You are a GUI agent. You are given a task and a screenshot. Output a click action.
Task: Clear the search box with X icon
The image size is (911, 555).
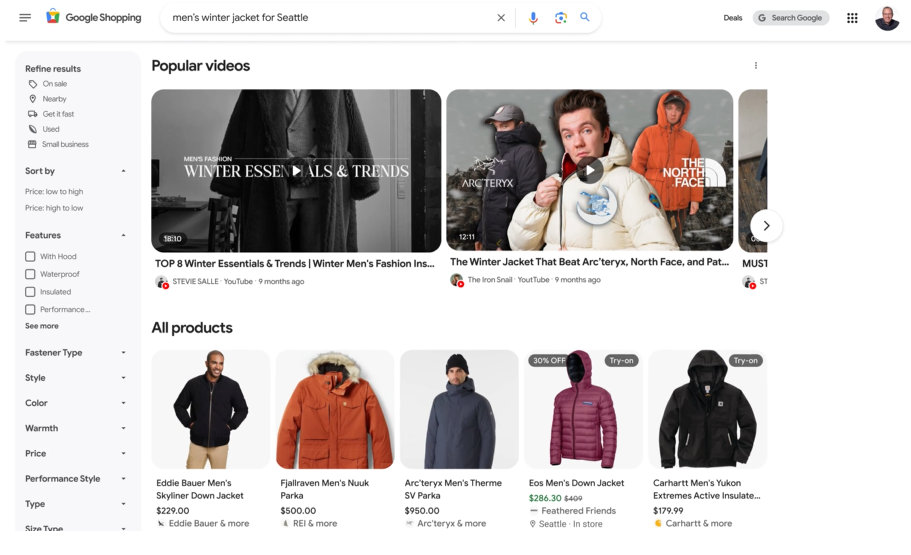[x=501, y=18]
